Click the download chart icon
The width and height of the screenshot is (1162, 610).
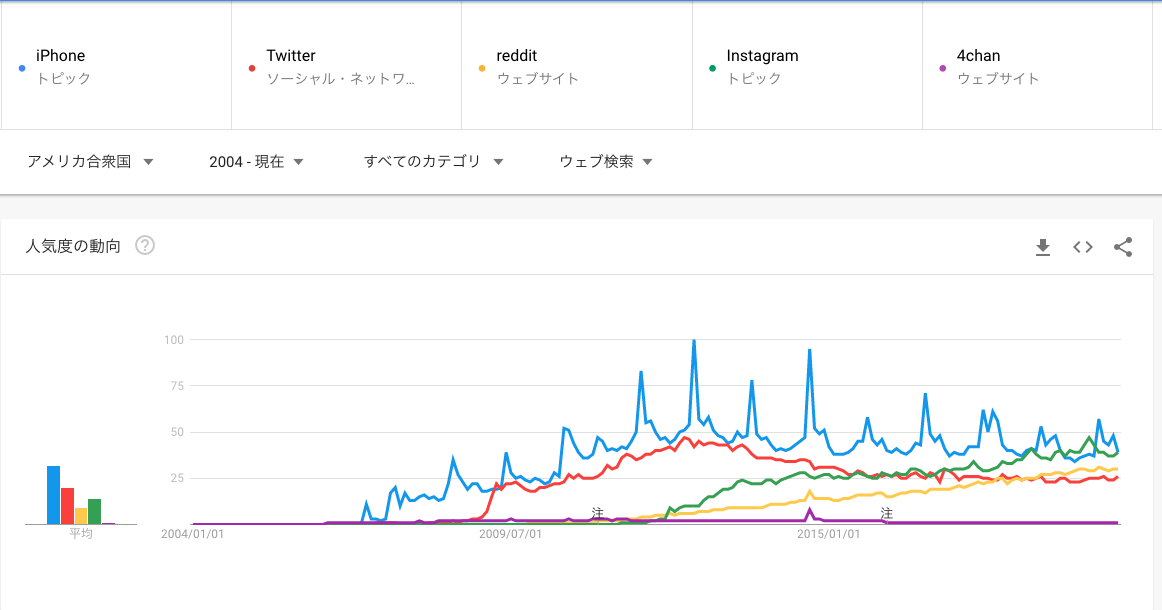coord(1043,247)
